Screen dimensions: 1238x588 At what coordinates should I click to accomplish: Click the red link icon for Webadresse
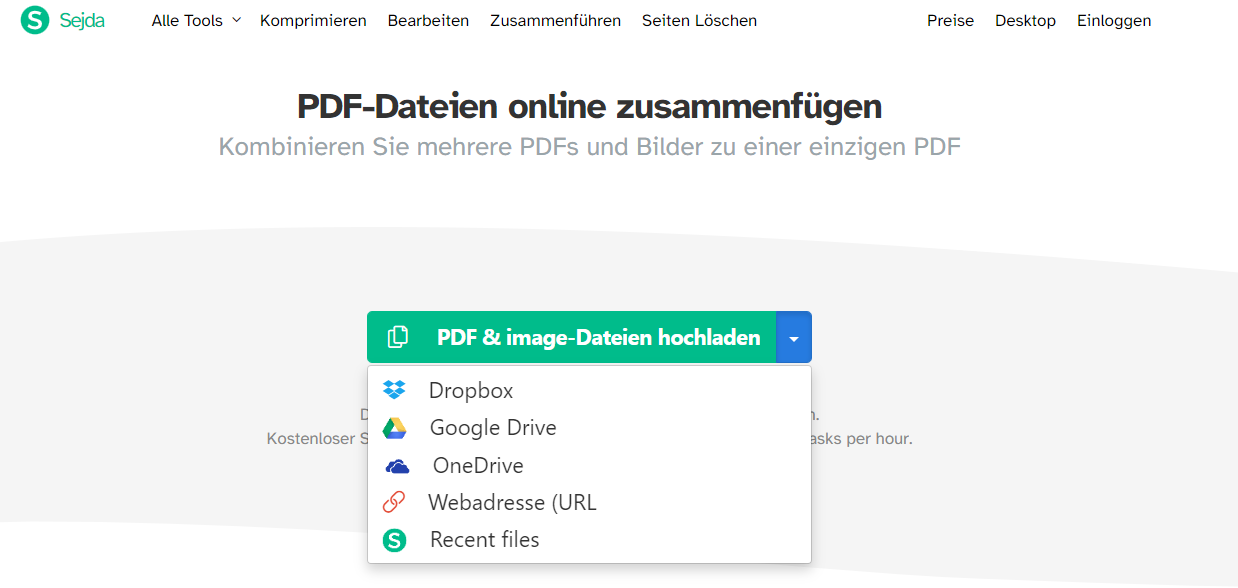(x=395, y=502)
